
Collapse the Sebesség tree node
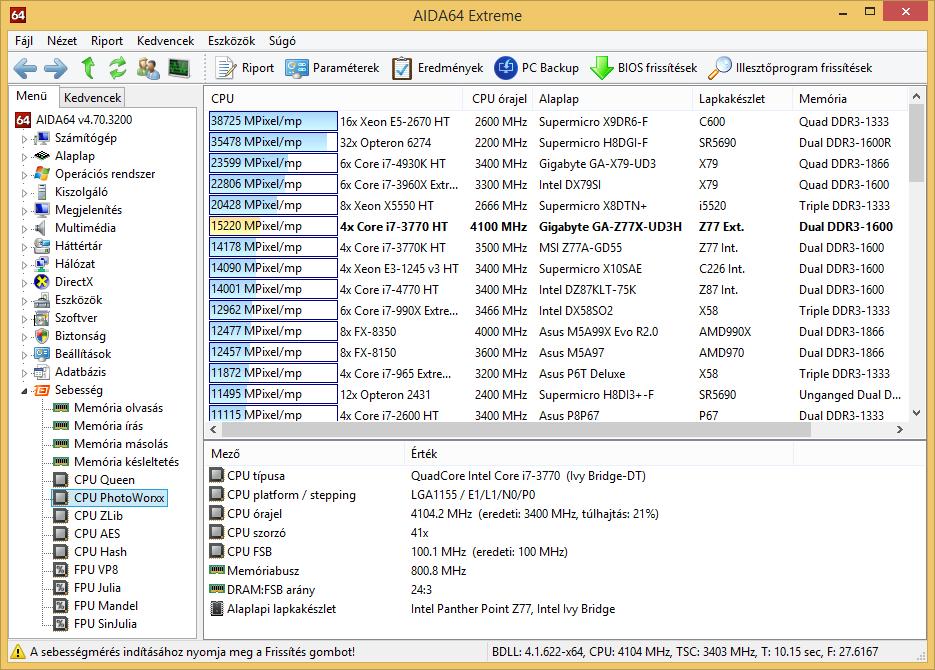tap(24, 391)
